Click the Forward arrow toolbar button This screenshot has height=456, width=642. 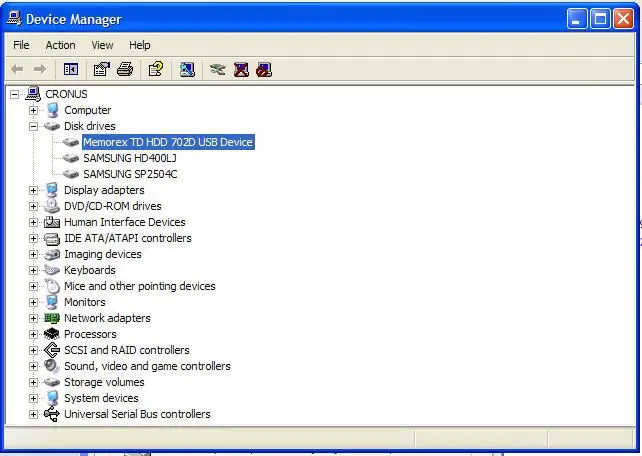(x=40, y=69)
